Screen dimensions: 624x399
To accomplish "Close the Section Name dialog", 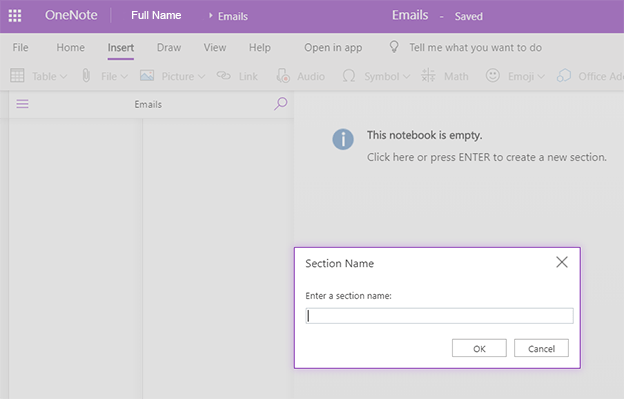I will 562,262.
